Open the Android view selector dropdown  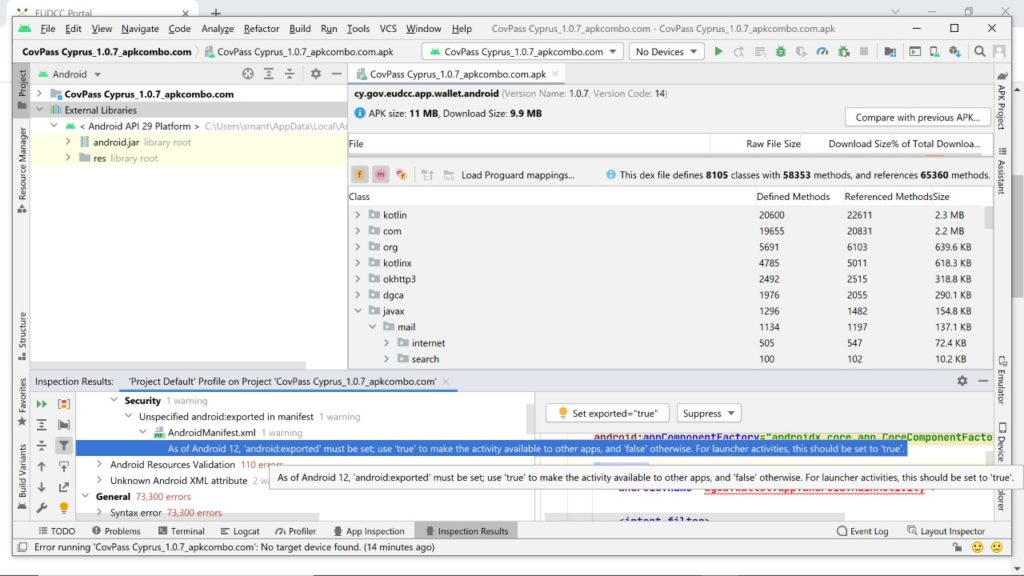pyautogui.click(x=70, y=74)
